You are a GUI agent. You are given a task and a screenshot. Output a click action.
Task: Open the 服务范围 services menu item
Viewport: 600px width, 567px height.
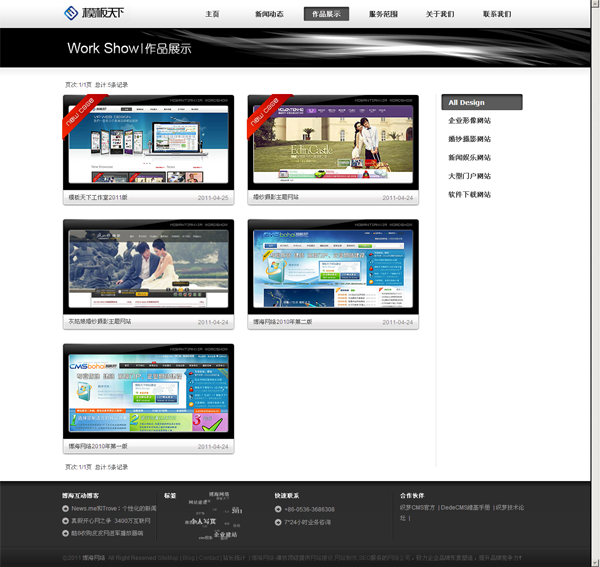click(x=383, y=14)
